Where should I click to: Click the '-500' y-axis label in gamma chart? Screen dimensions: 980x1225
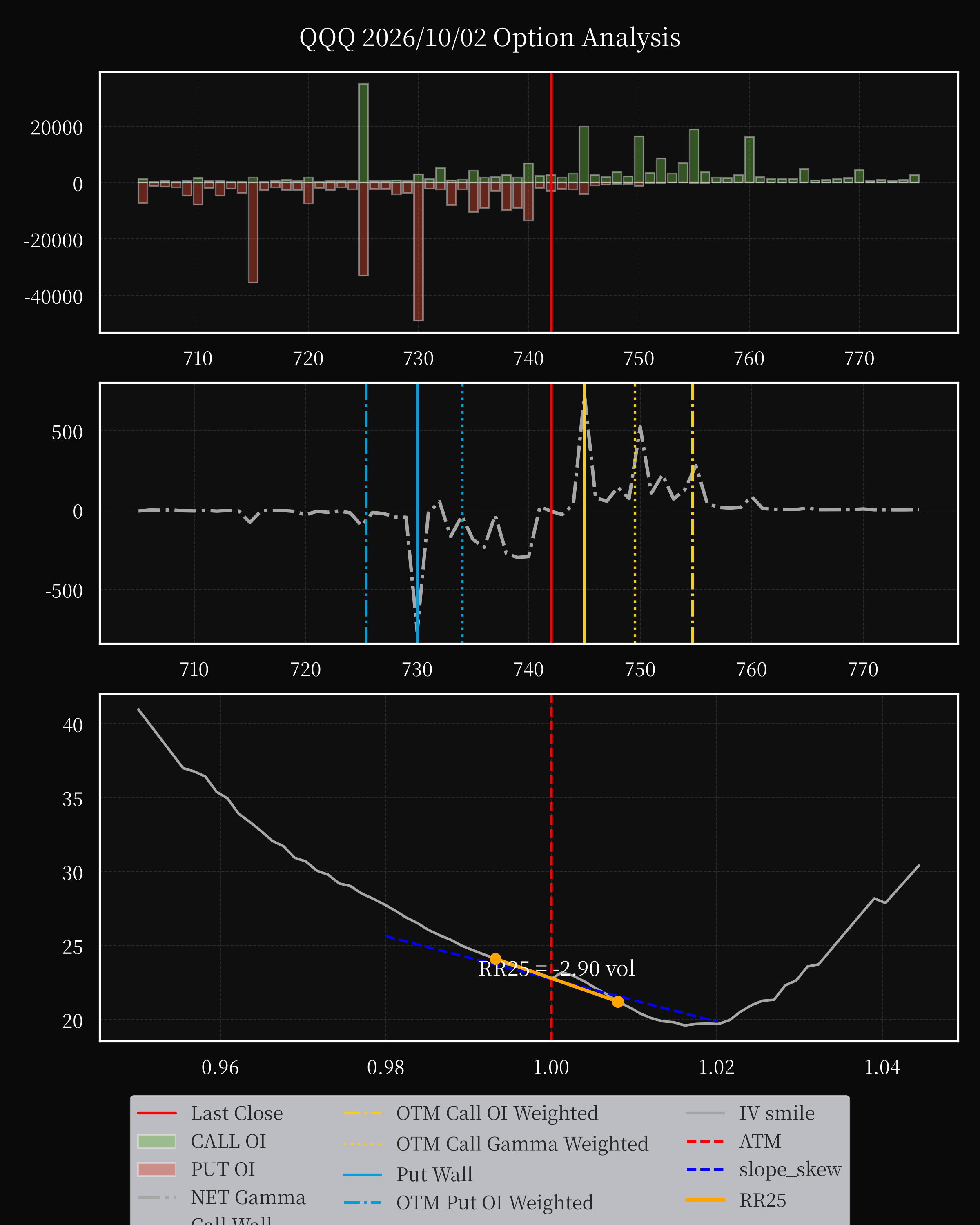tap(64, 591)
